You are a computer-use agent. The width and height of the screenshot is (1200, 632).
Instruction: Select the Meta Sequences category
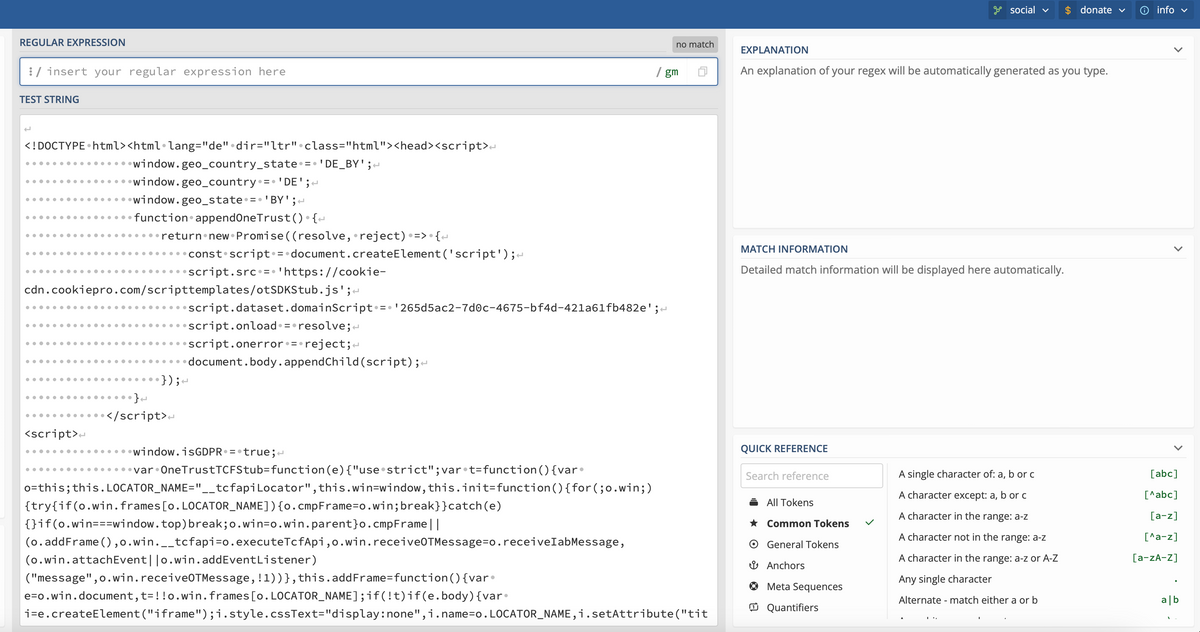point(804,587)
